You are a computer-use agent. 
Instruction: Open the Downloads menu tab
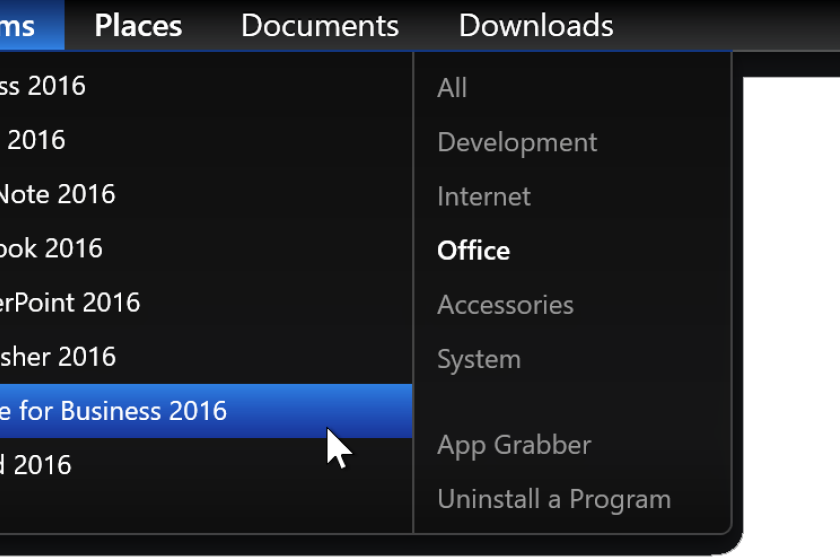[x=536, y=25]
